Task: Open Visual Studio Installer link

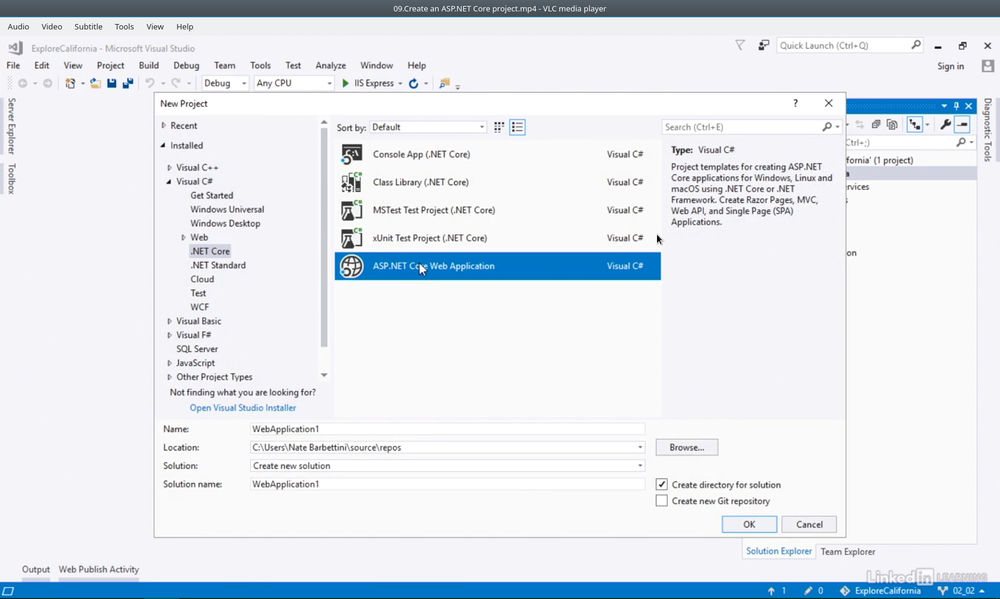Action: point(243,408)
